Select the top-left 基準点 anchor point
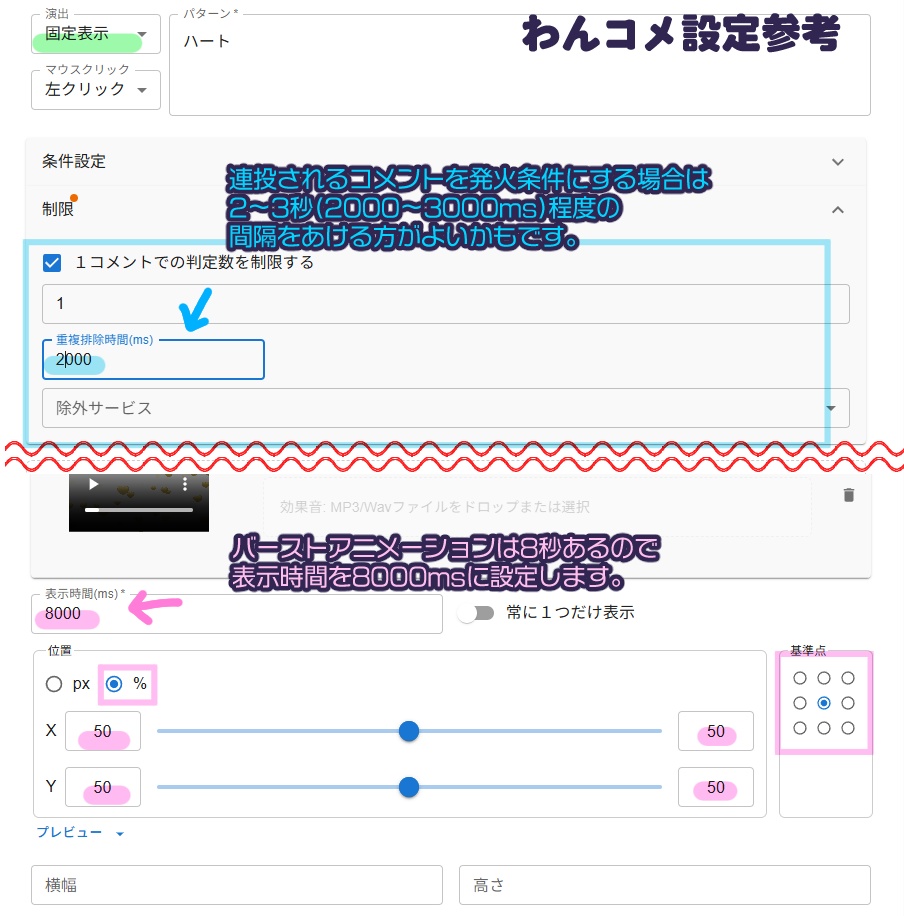 pos(800,677)
